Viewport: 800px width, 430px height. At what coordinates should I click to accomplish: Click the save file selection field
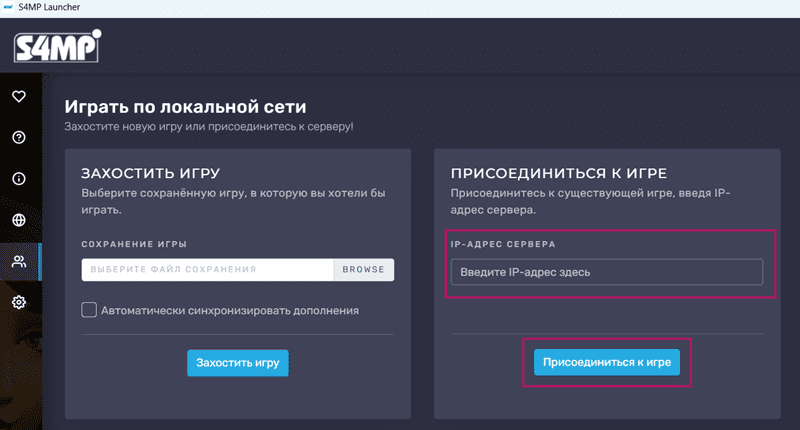(x=207, y=269)
